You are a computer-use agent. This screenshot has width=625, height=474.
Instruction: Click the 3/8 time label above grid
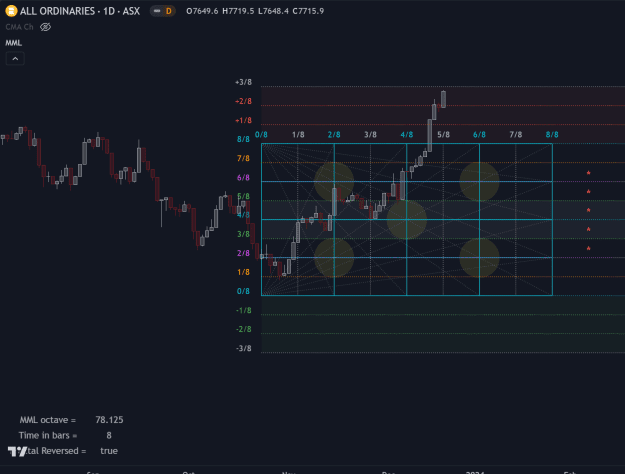pos(370,135)
